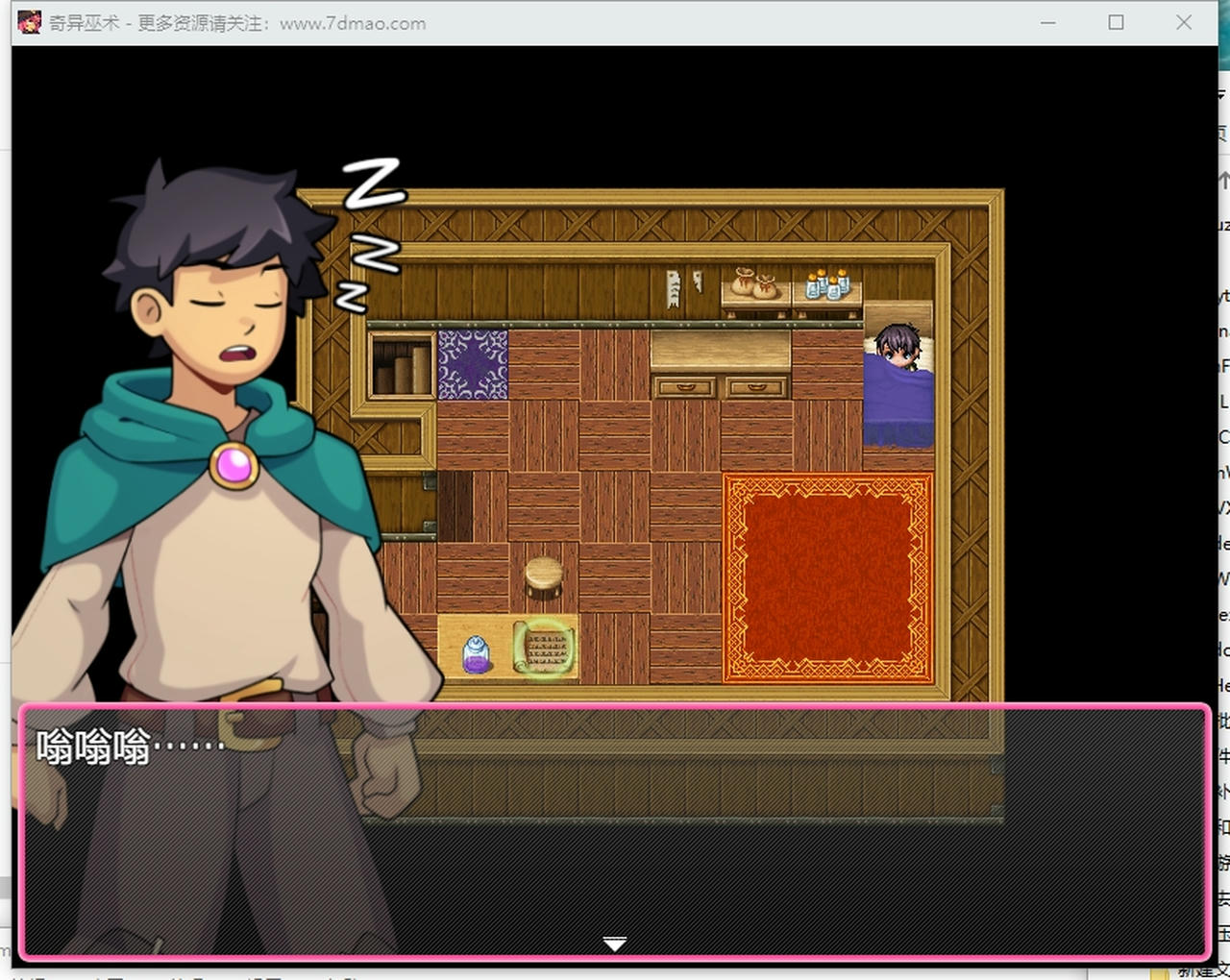Click the large Z sleep symbol

pyautogui.click(x=373, y=184)
